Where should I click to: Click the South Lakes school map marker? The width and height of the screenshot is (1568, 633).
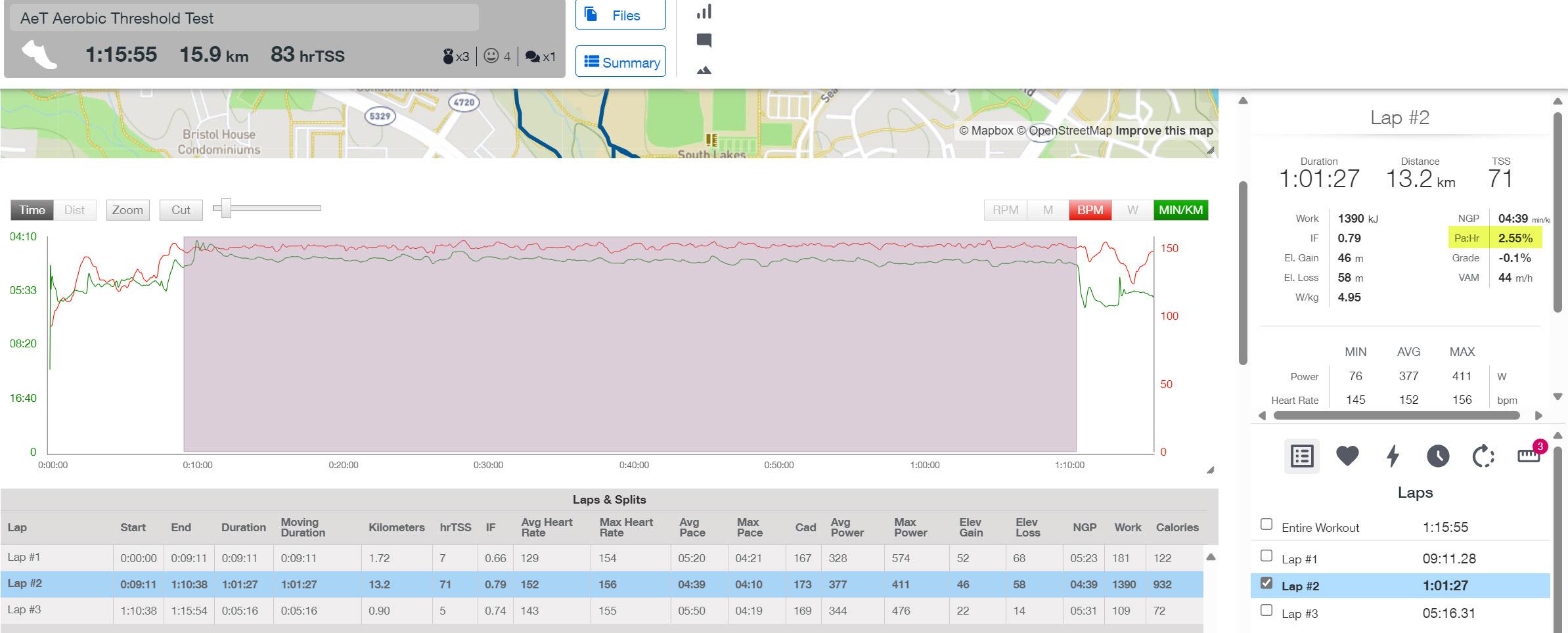711,140
